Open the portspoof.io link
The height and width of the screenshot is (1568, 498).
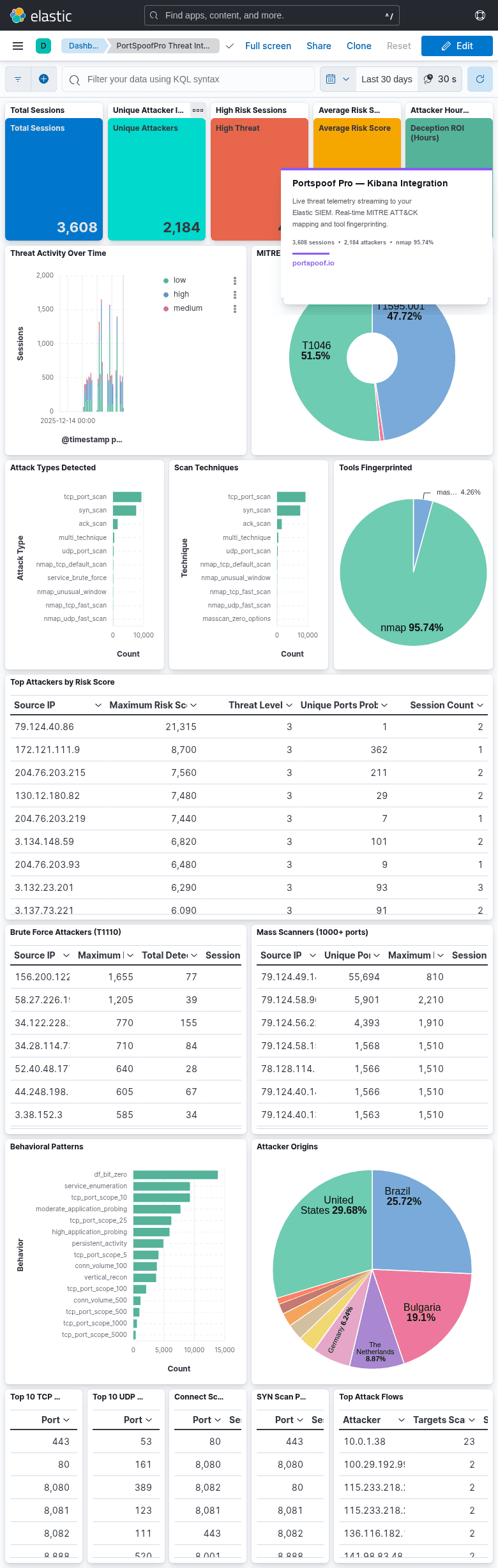(x=312, y=262)
